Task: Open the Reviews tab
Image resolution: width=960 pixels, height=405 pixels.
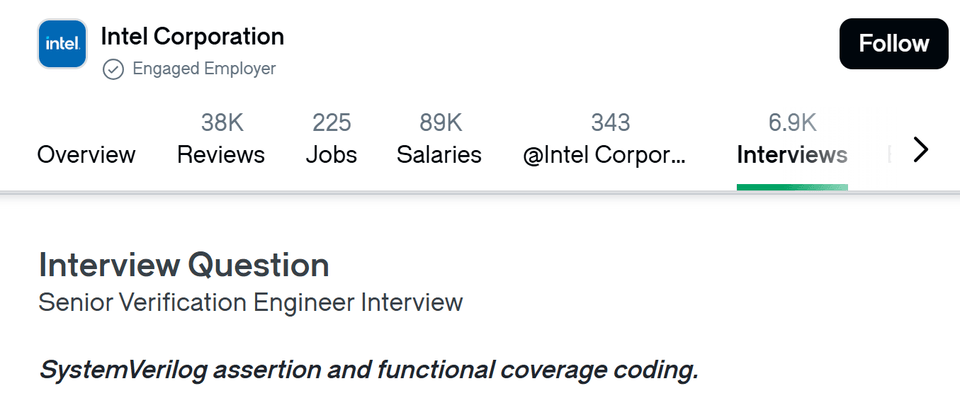Action: pyautogui.click(x=221, y=155)
